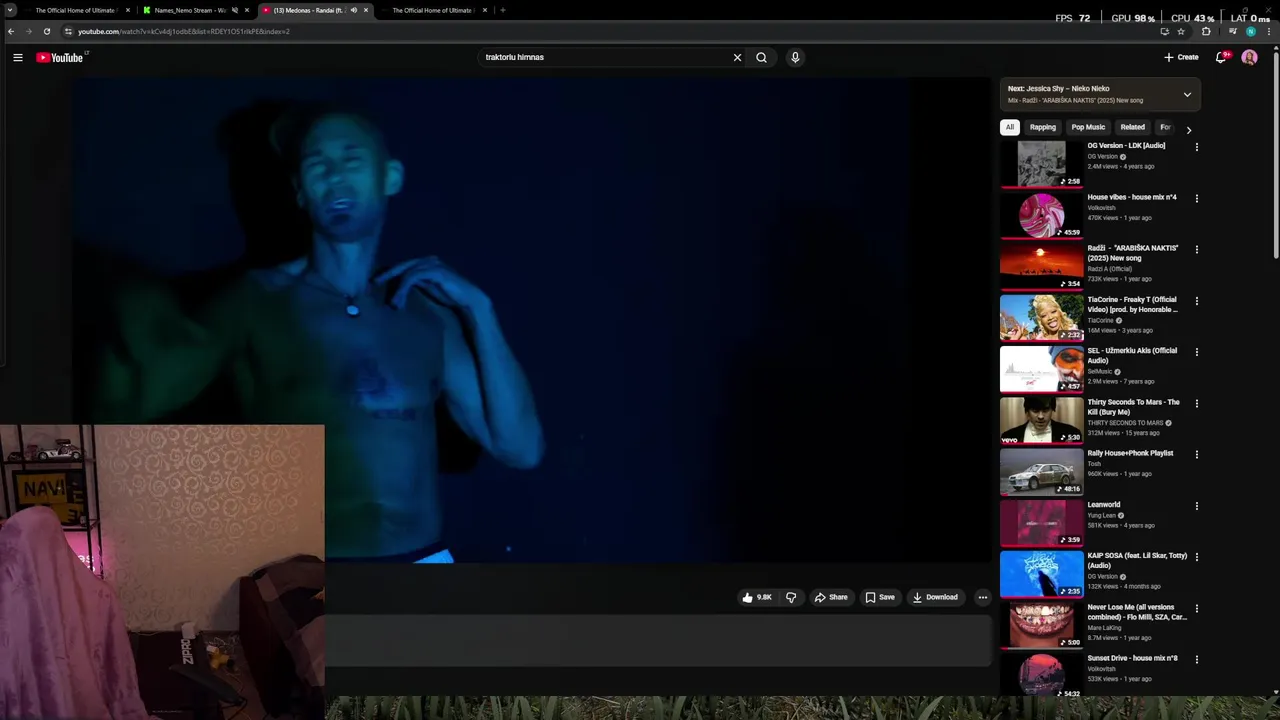The height and width of the screenshot is (720, 1280).
Task: Expand the Next: Jessica Shy playlist panel
Action: [1187, 95]
